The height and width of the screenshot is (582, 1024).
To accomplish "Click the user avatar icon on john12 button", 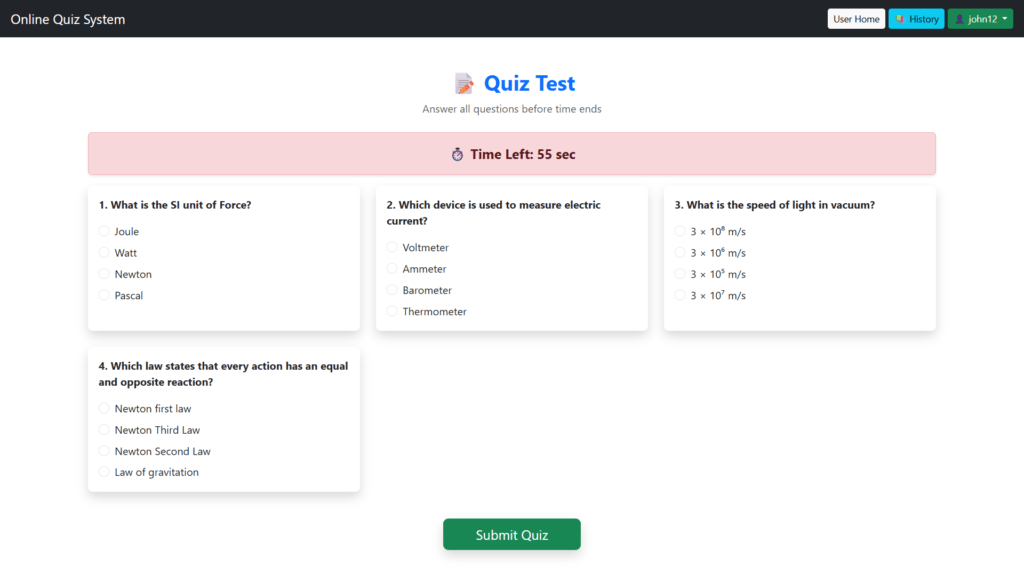I will pos(962,18).
